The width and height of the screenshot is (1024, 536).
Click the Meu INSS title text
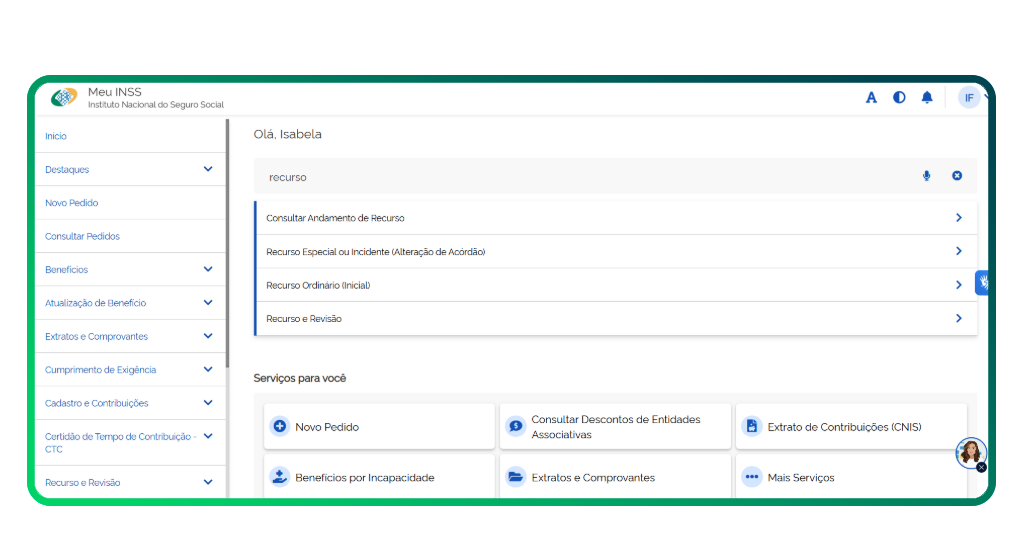[x=115, y=92]
